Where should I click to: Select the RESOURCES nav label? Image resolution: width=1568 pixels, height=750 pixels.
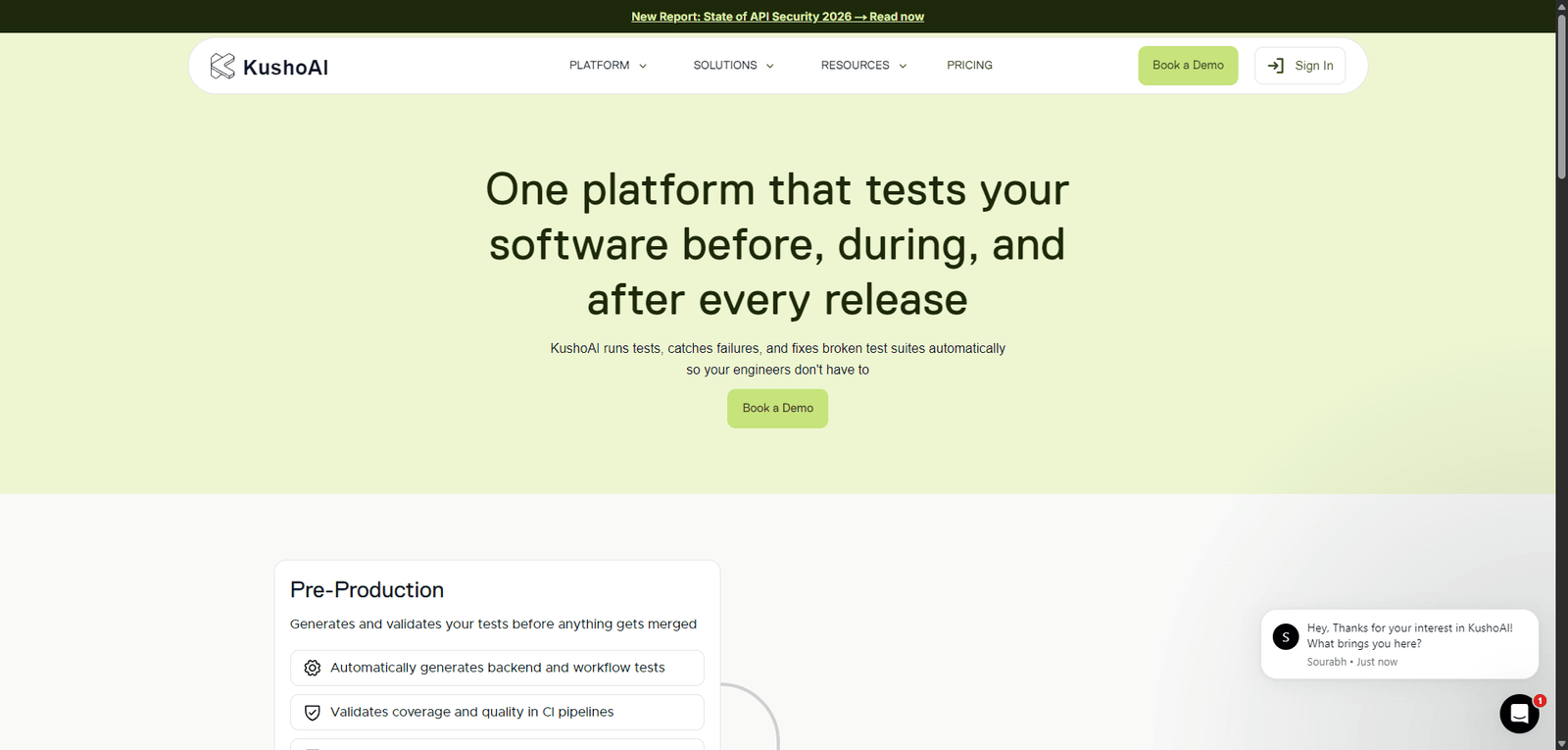point(855,66)
